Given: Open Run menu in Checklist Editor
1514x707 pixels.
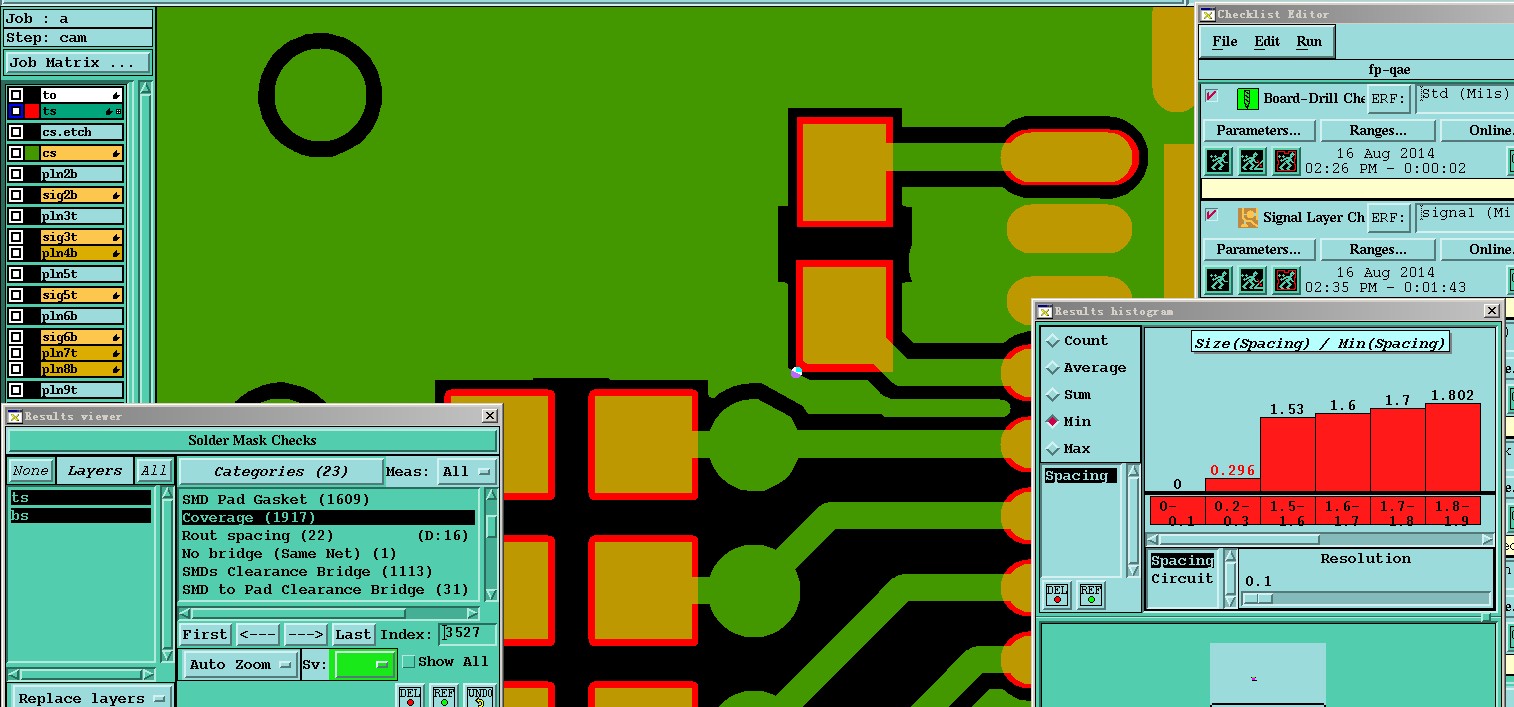Looking at the screenshot, I should point(1309,41).
